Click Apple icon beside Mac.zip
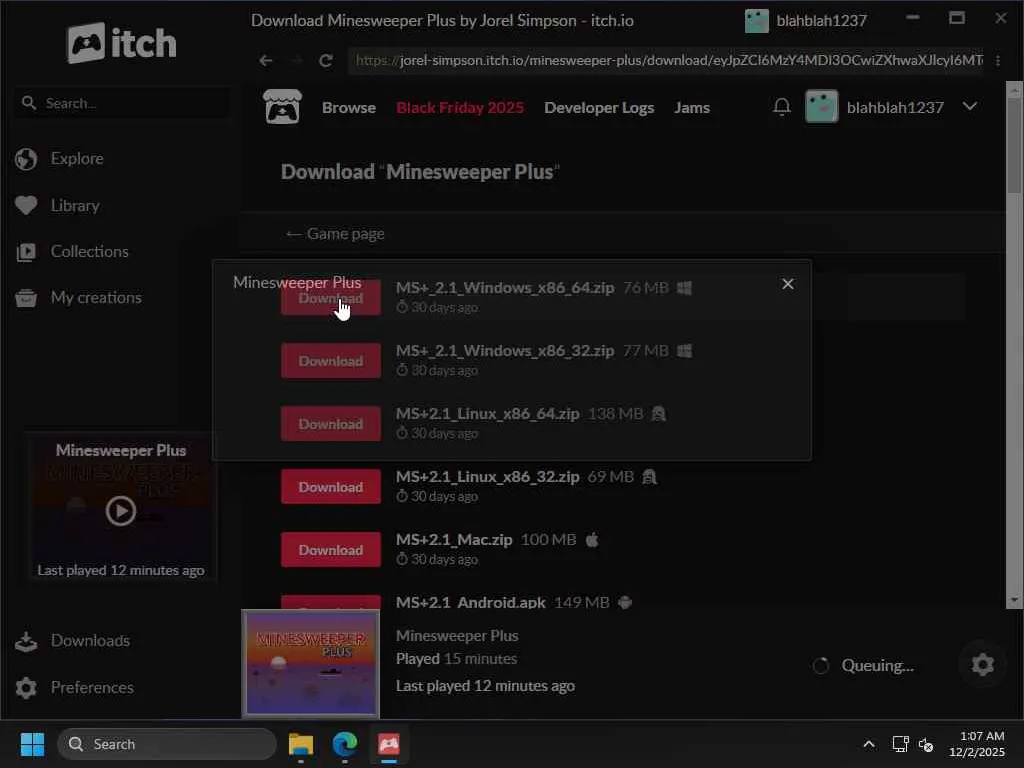Screen dimensions: 1024x768 coord(592,539)
